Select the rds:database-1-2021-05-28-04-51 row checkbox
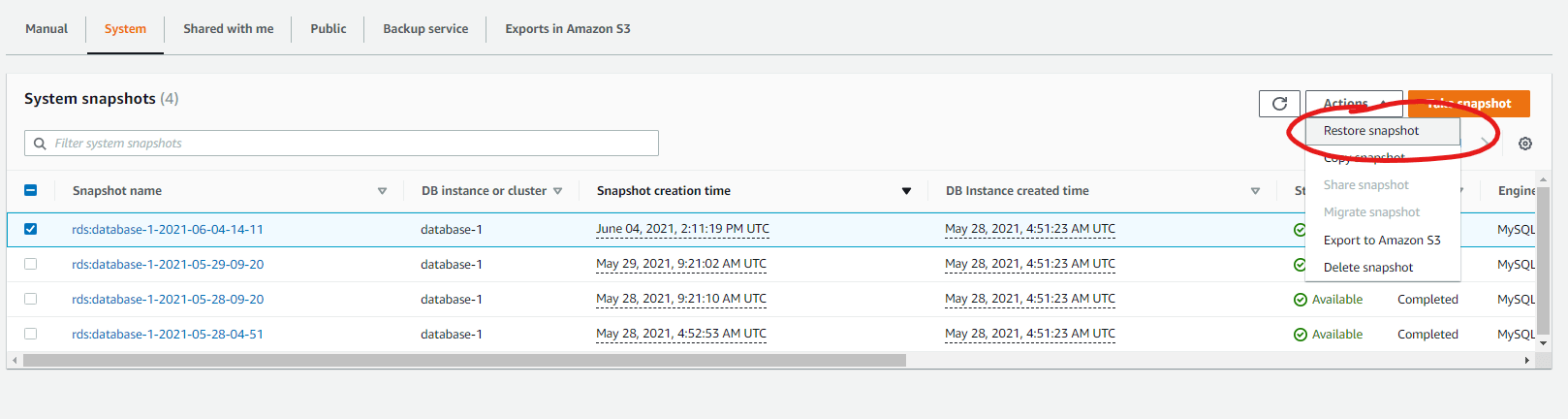Image resolution: width=1568 pixels, height=419 pixels. 30,334
